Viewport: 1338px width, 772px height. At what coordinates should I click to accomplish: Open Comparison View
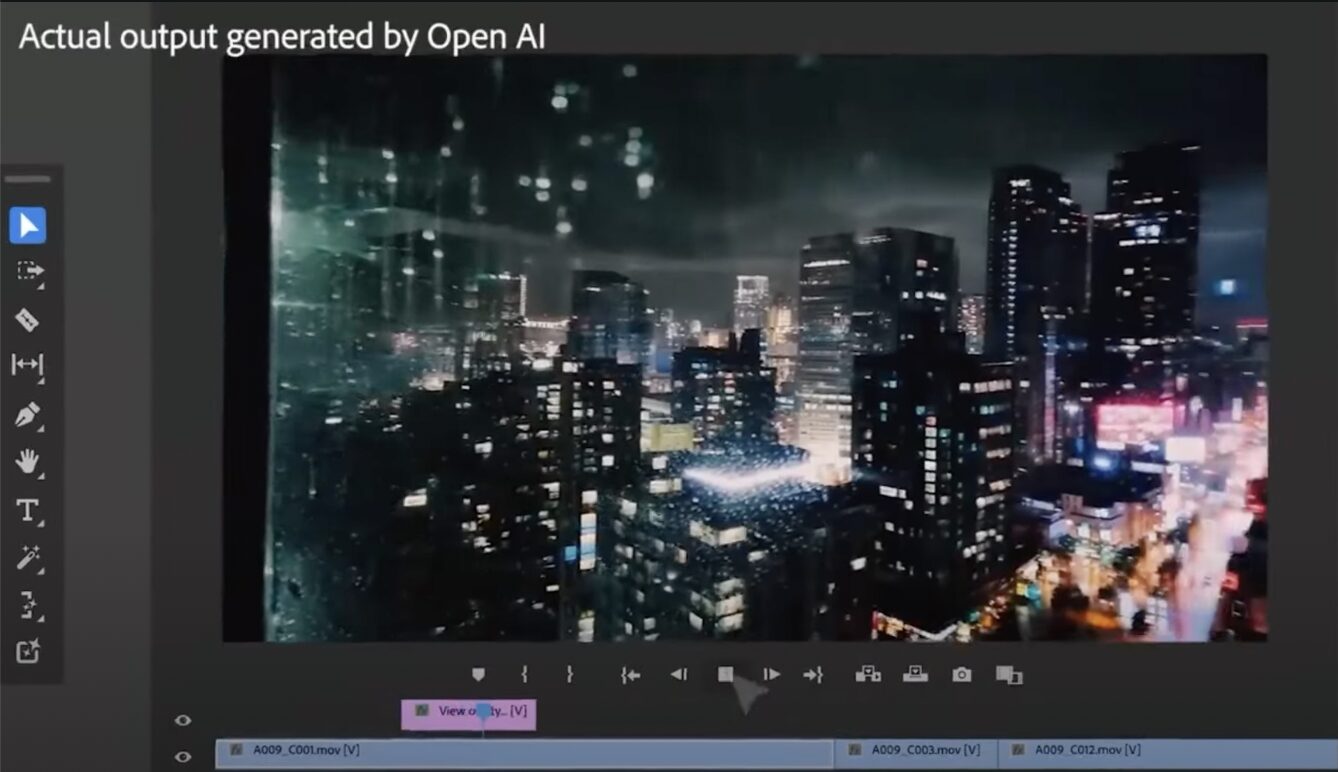(1008, 675)
